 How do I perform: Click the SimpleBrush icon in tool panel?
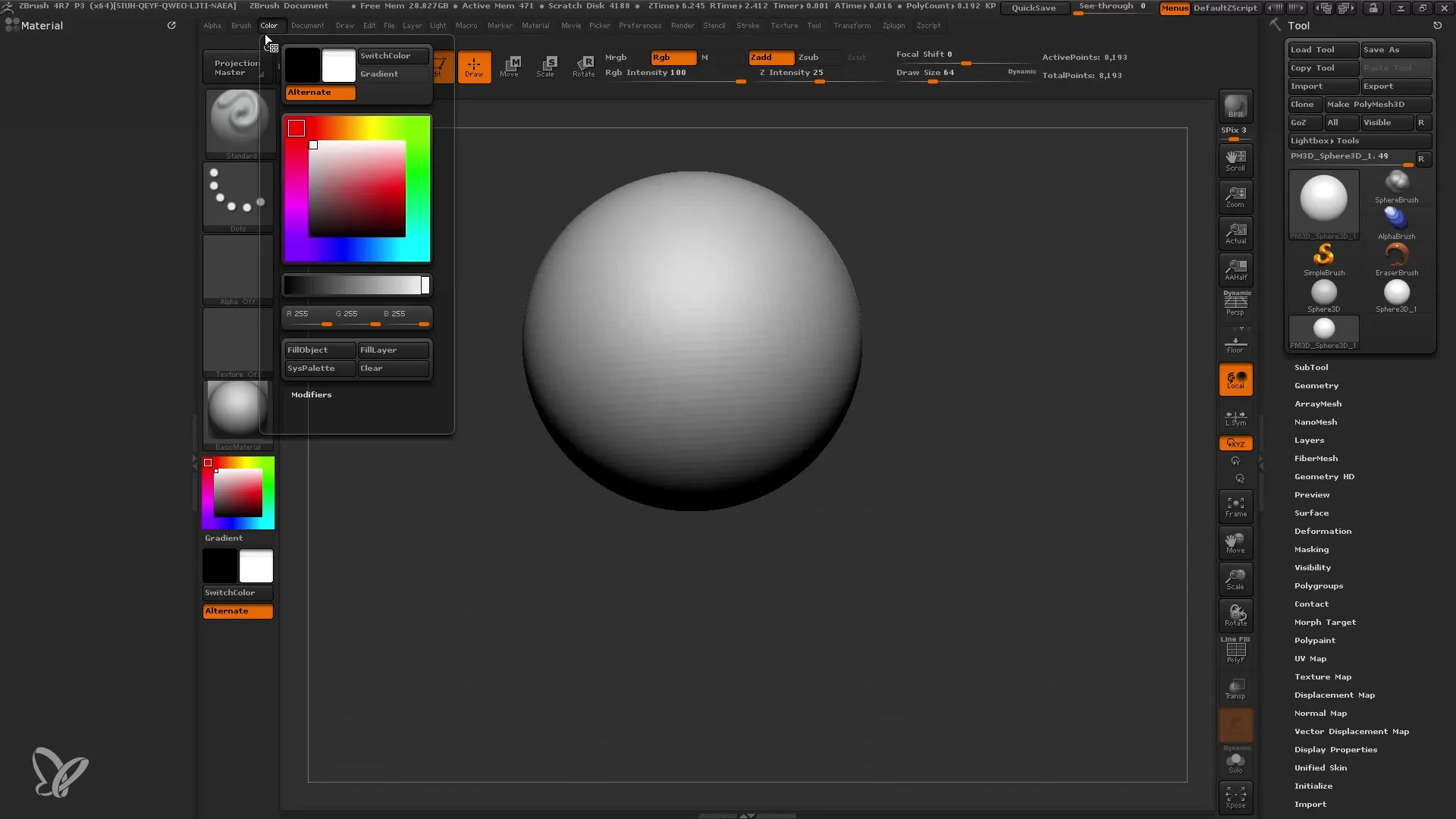pyautogui.click(x=1324, y=256)
